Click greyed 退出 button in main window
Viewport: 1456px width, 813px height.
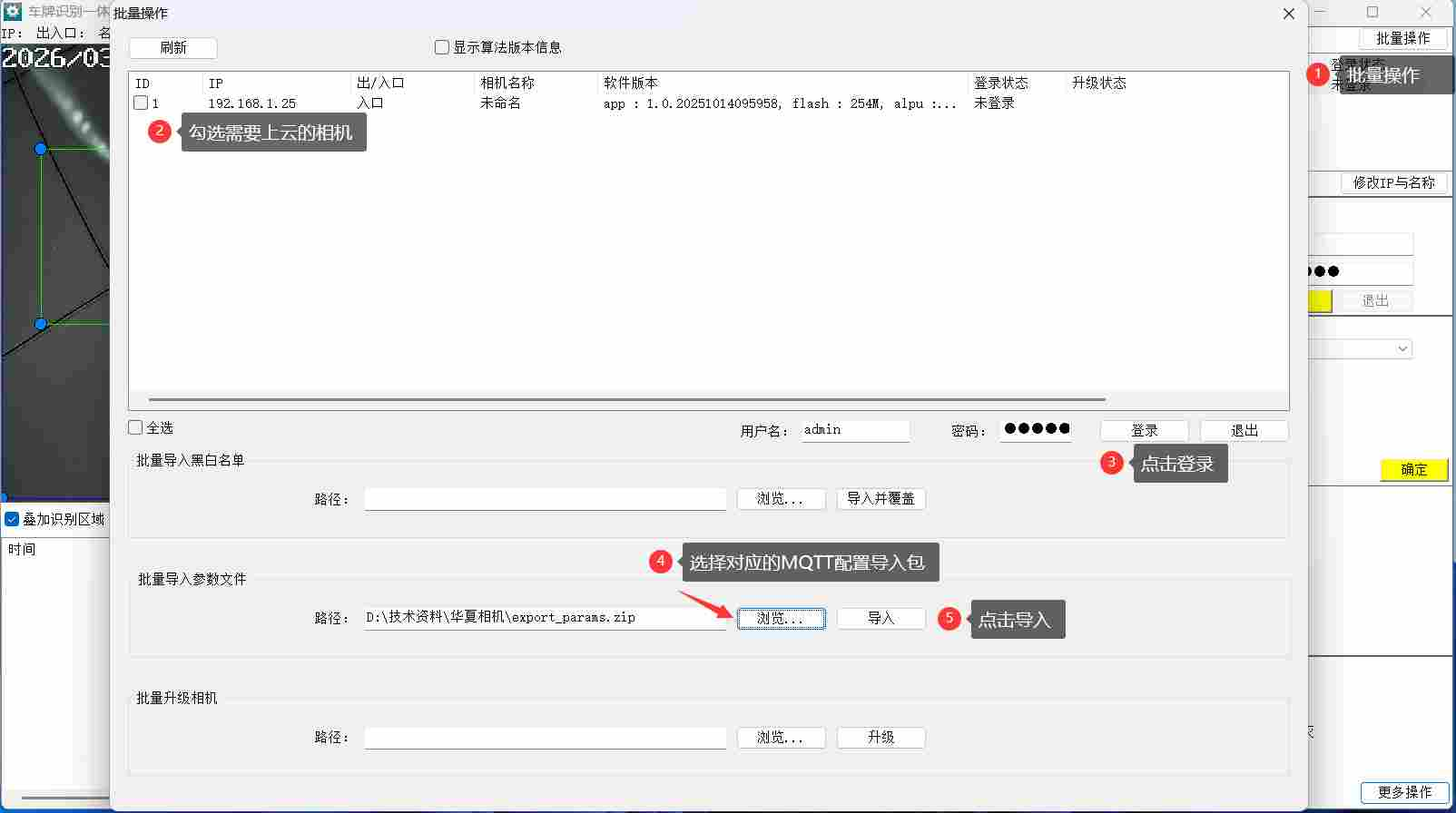[x=1375, y=300]
